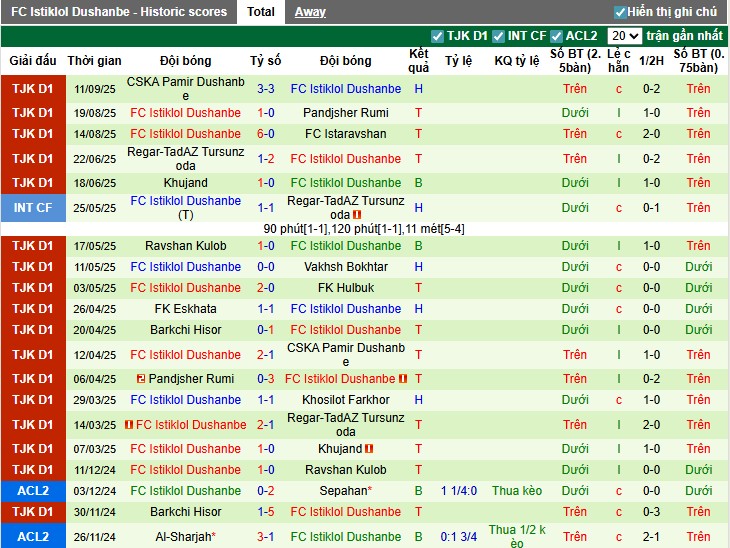The width and height of the screenshot is (730, 548).
Task: Open the 0-2 score against Sepahan
Action: pyautogui.click(x=265, y=491)
